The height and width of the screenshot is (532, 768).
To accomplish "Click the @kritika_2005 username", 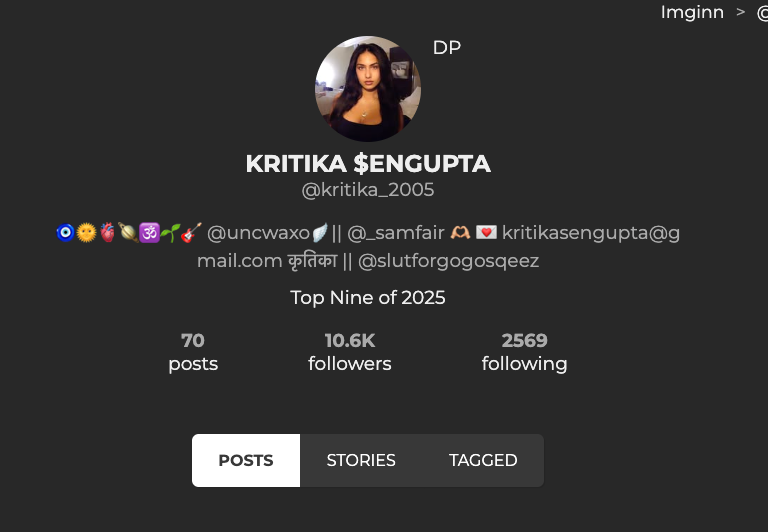I will 368,190.
